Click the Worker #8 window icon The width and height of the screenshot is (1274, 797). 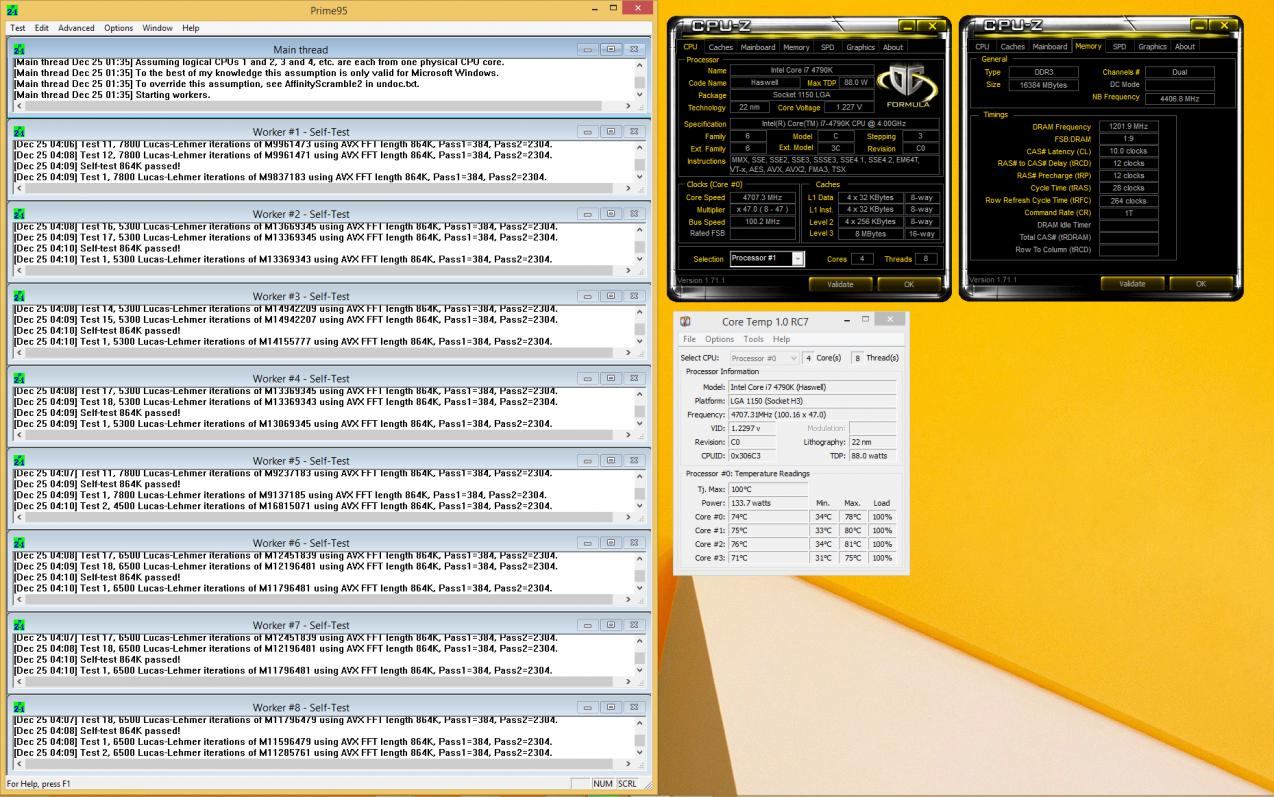coord(19,707)
